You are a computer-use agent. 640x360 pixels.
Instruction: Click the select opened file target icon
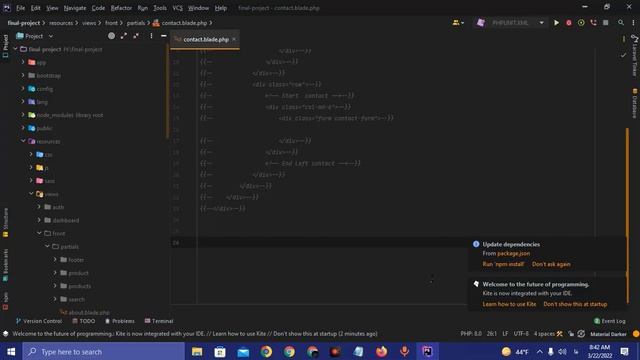[111, 36]
